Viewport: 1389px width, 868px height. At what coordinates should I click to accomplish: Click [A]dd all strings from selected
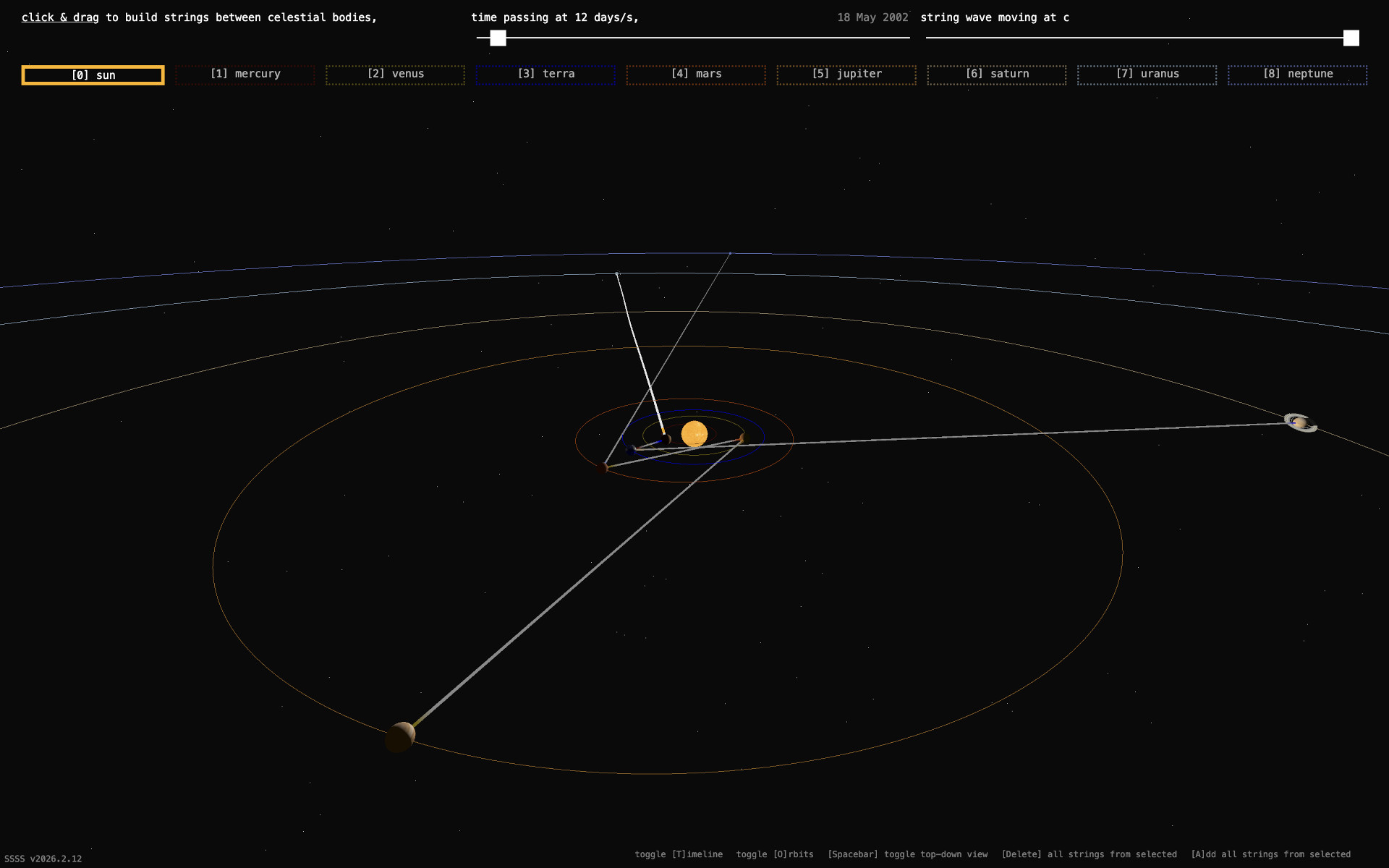tap(1270, 854)
